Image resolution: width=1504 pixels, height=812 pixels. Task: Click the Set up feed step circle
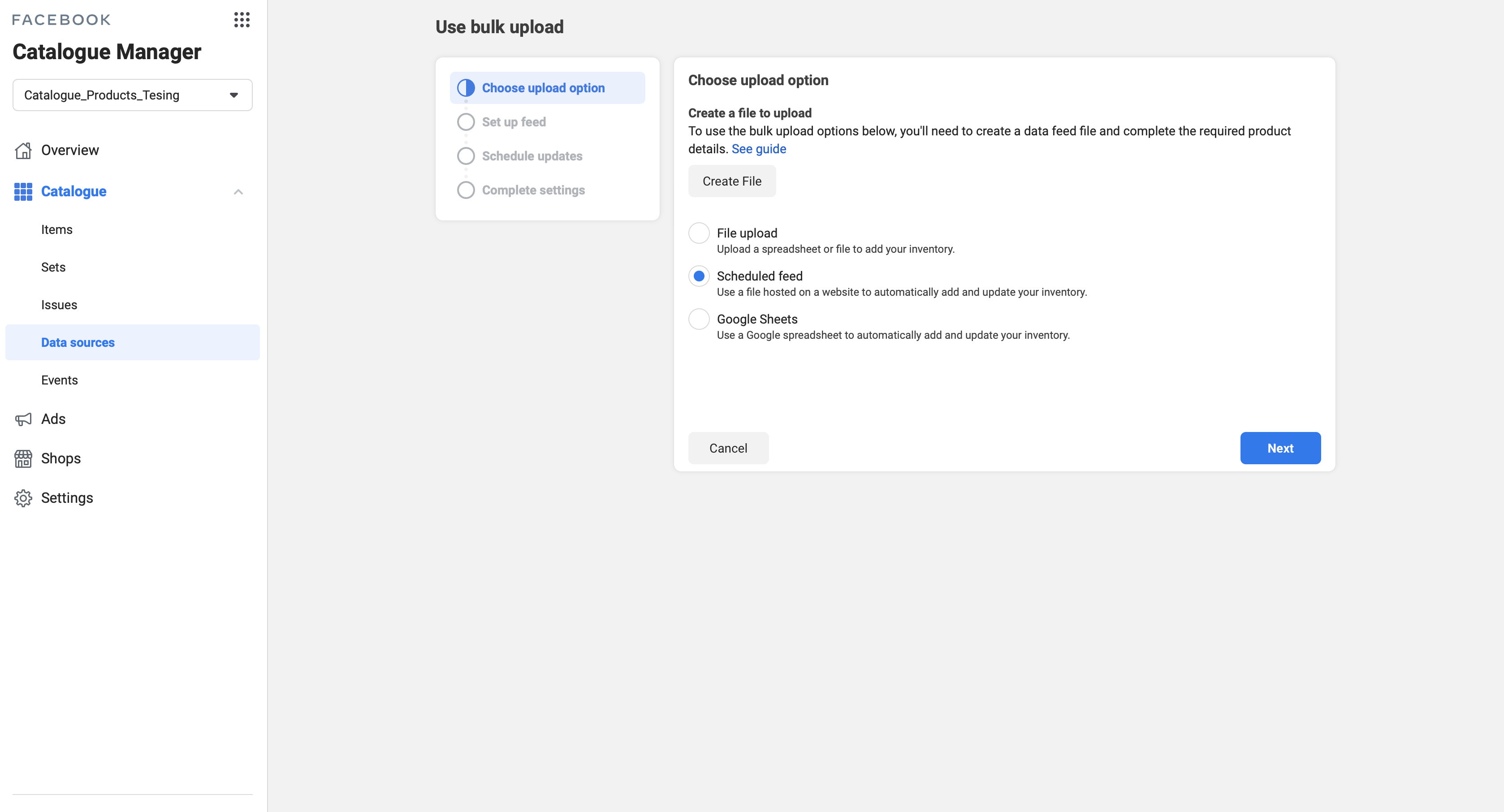click(x=466, y=121)
